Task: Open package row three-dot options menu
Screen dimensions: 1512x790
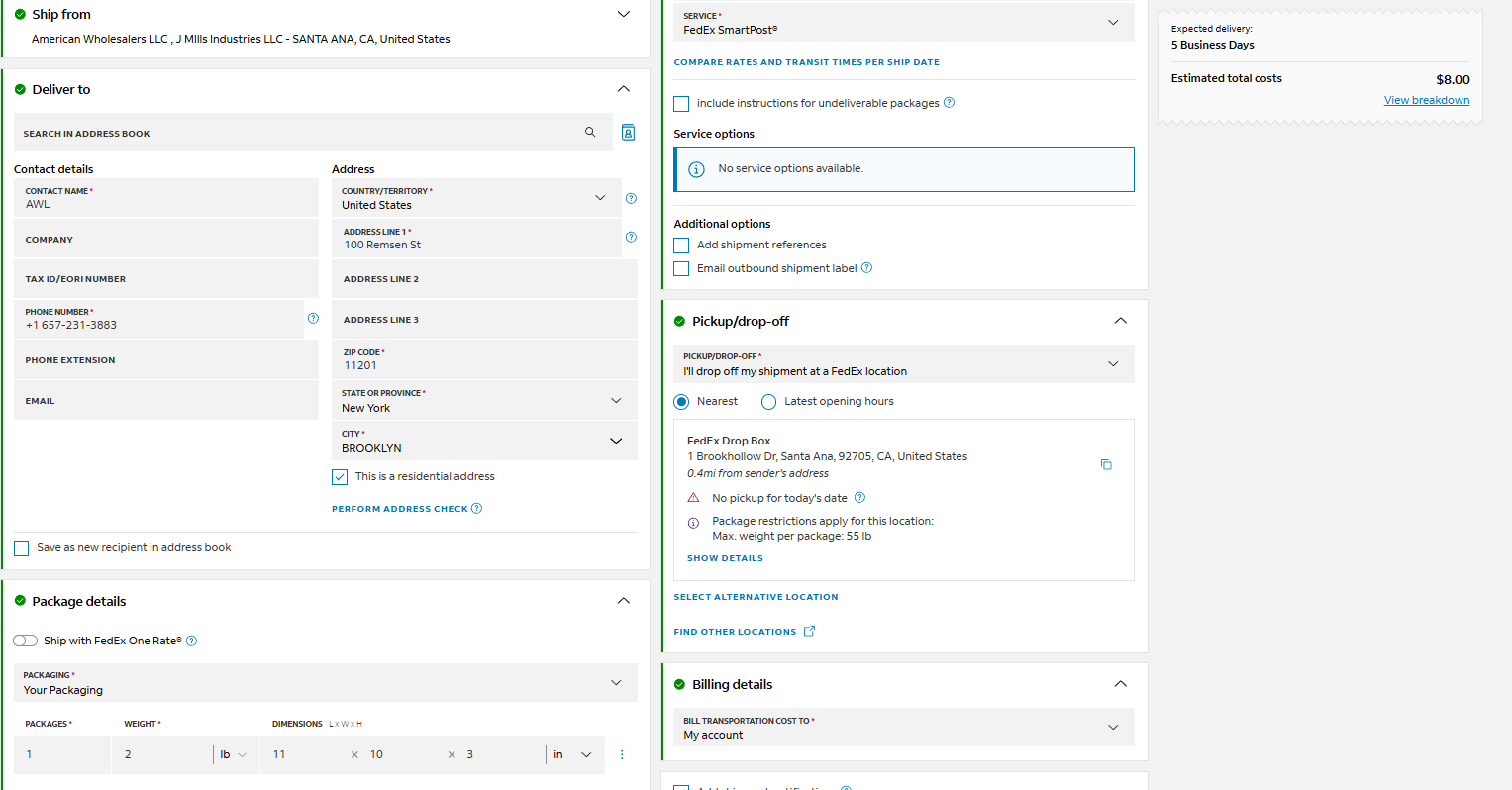Action: click(622, 754)
